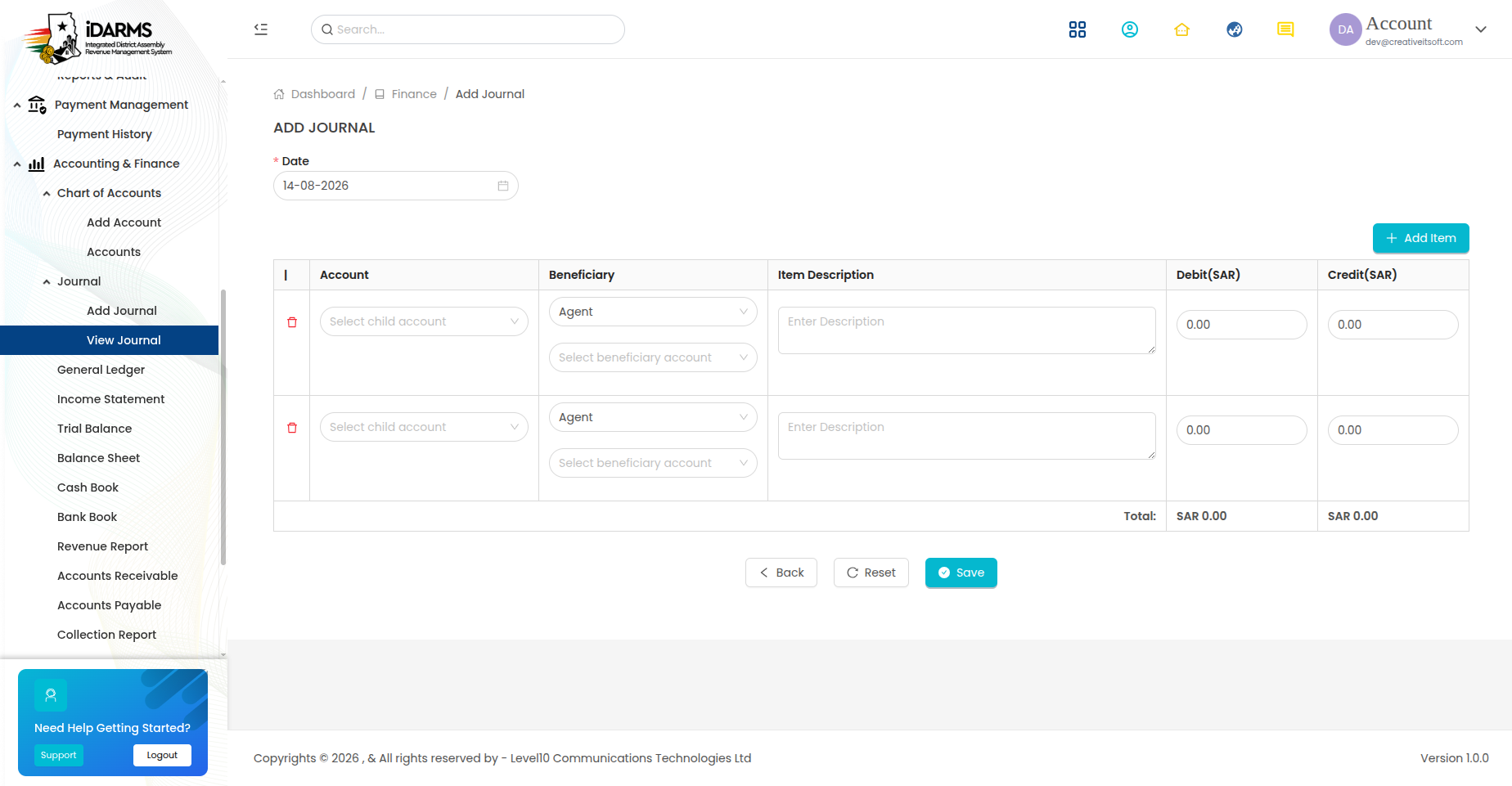Click the Logout button
1512x786 pixels.
pyautogui.click(x=162, y=755)
